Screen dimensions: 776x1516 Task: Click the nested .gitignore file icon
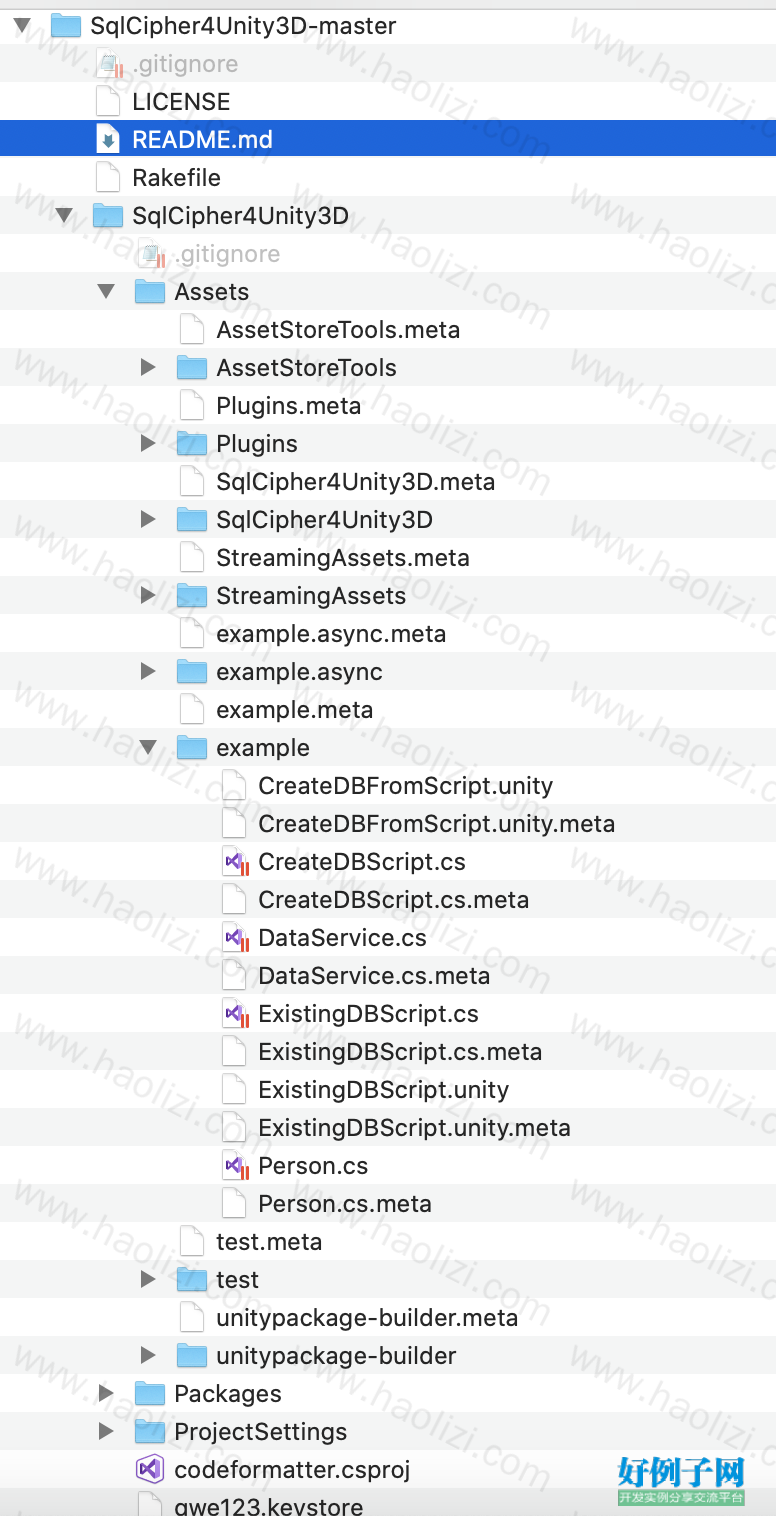150,254
